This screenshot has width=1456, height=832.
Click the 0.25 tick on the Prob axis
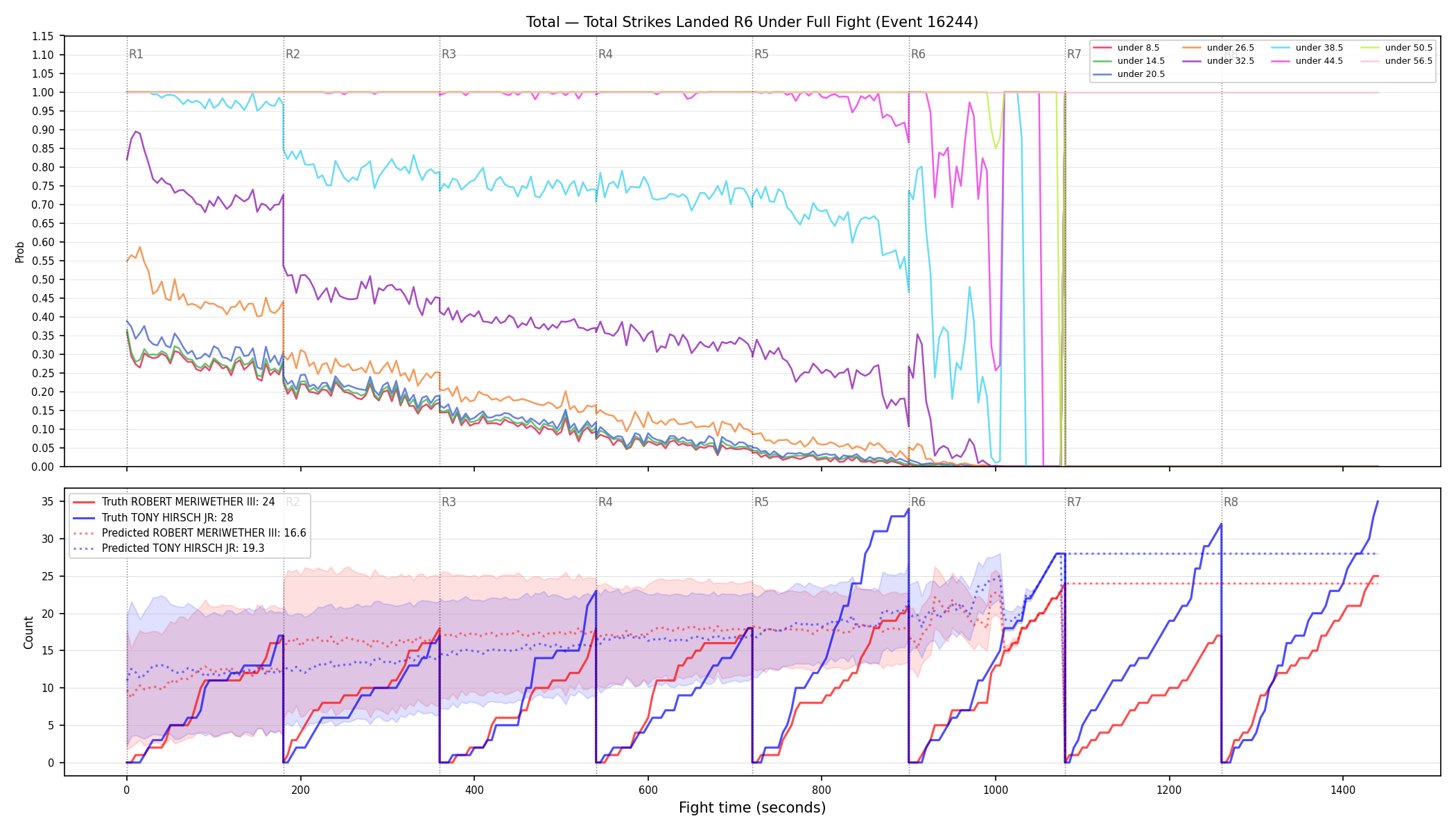43,373
